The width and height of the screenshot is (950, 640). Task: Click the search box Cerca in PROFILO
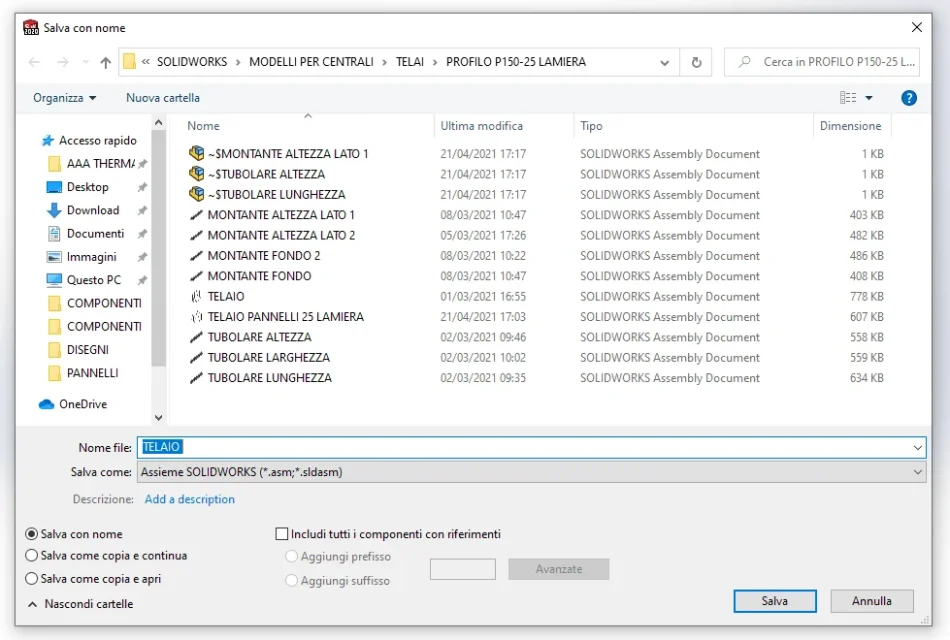click(822, 62)
